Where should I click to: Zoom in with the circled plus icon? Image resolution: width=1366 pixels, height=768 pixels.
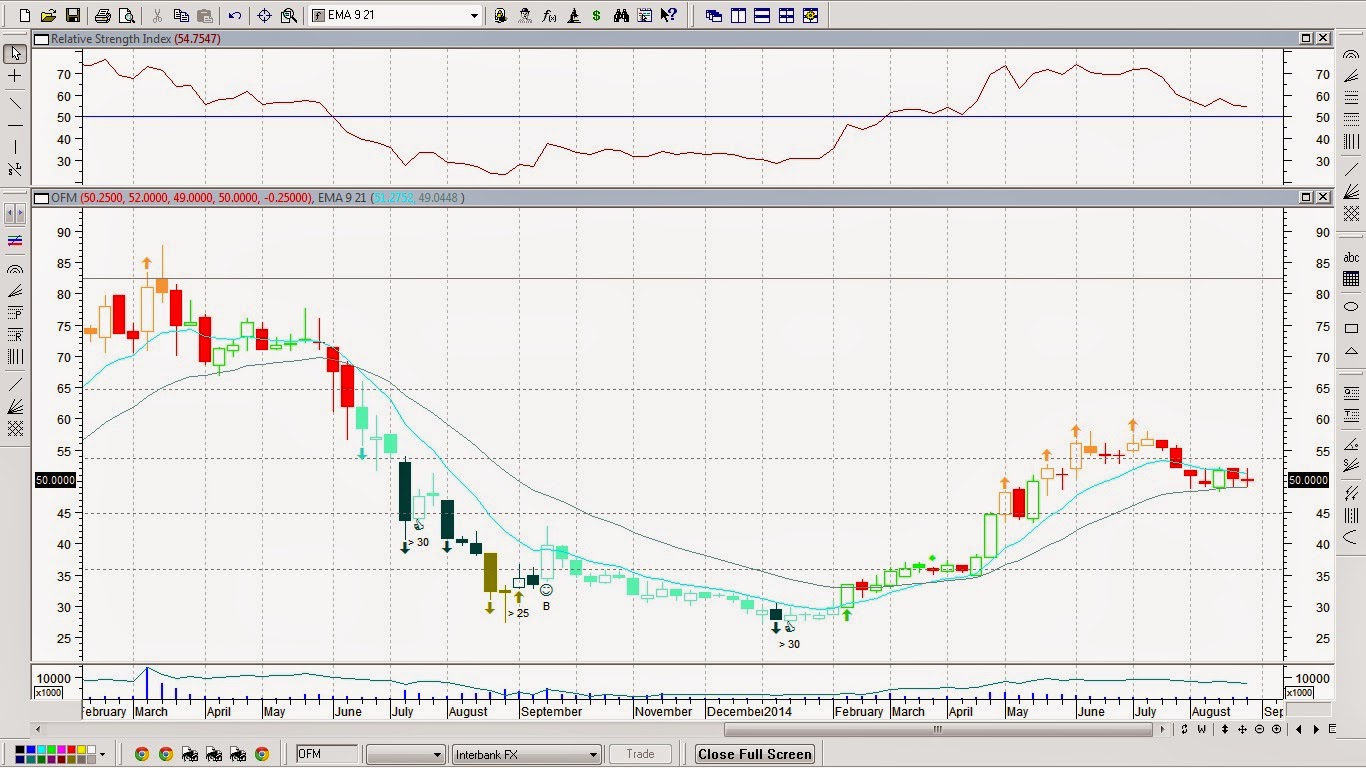pyautogui.click(x=1276, y=729)
